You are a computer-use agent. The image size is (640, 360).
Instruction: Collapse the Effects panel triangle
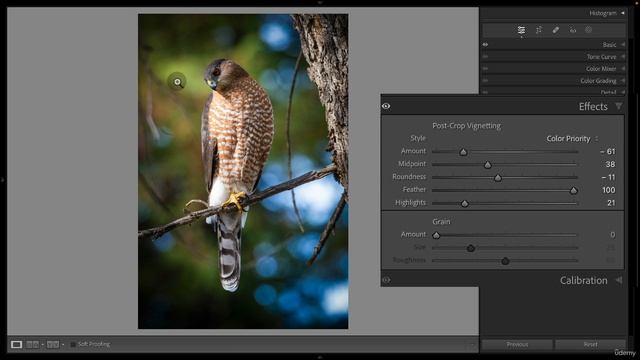point(619,107)
